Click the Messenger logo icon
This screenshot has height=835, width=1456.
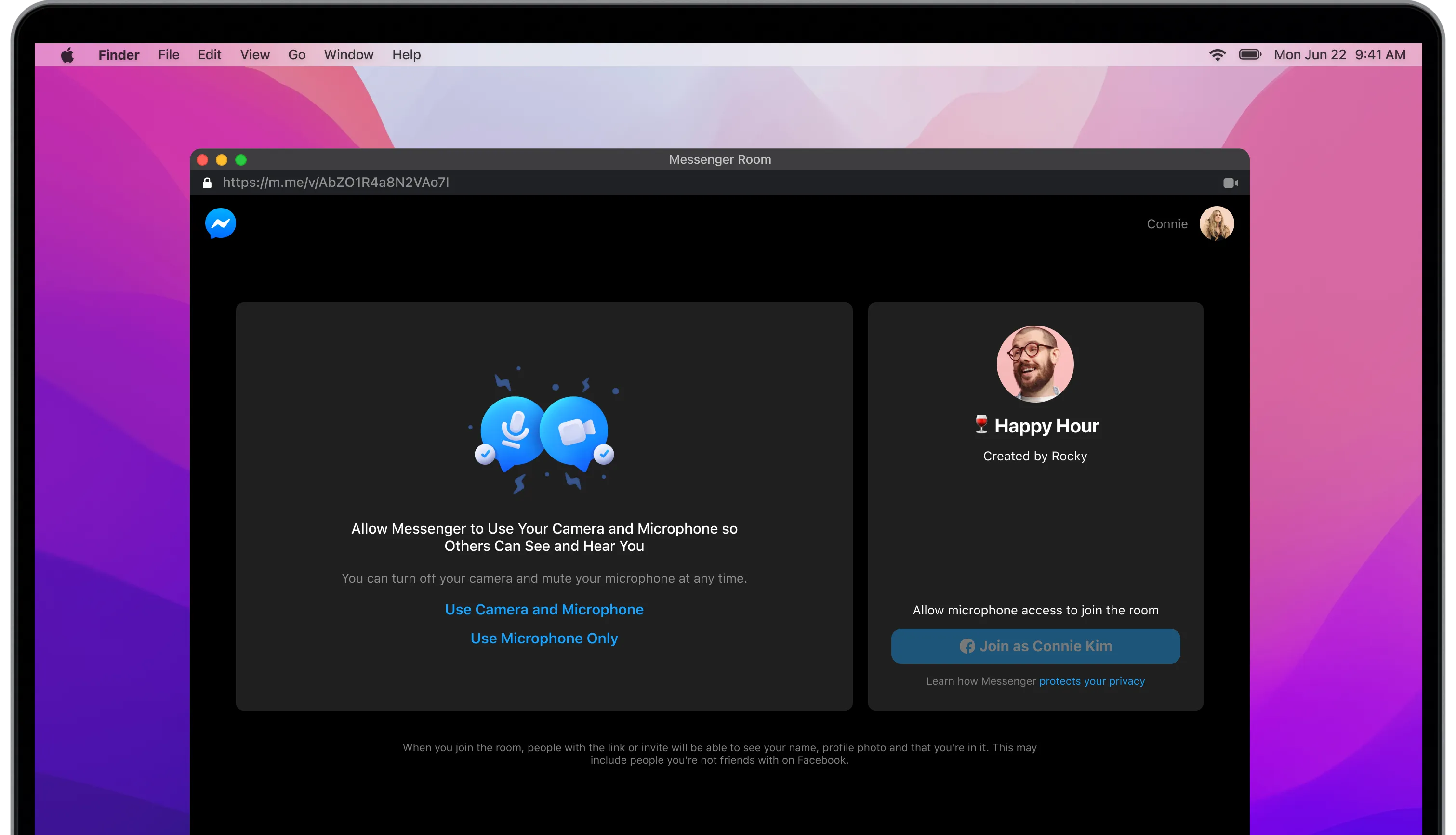pos(220,223)
